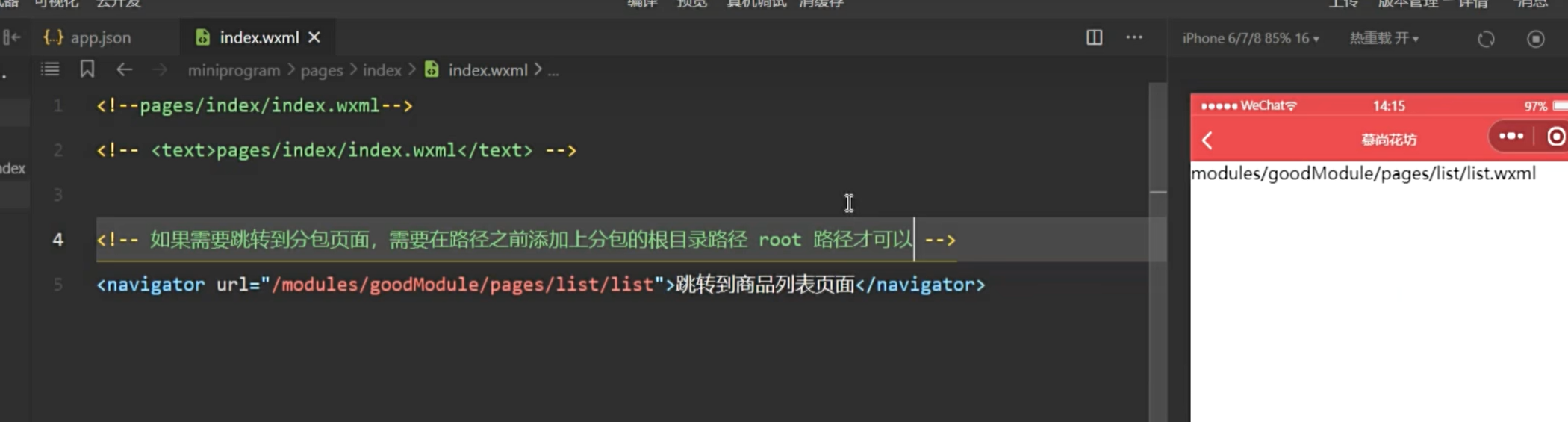Tap the capsule close circle button
This screenshot has height=422, width=1568.
[1556, 137]
